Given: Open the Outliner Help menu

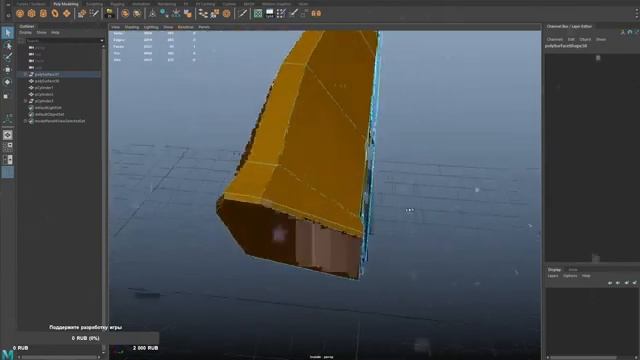Looking at the screenshot, I should coord(55,33).
